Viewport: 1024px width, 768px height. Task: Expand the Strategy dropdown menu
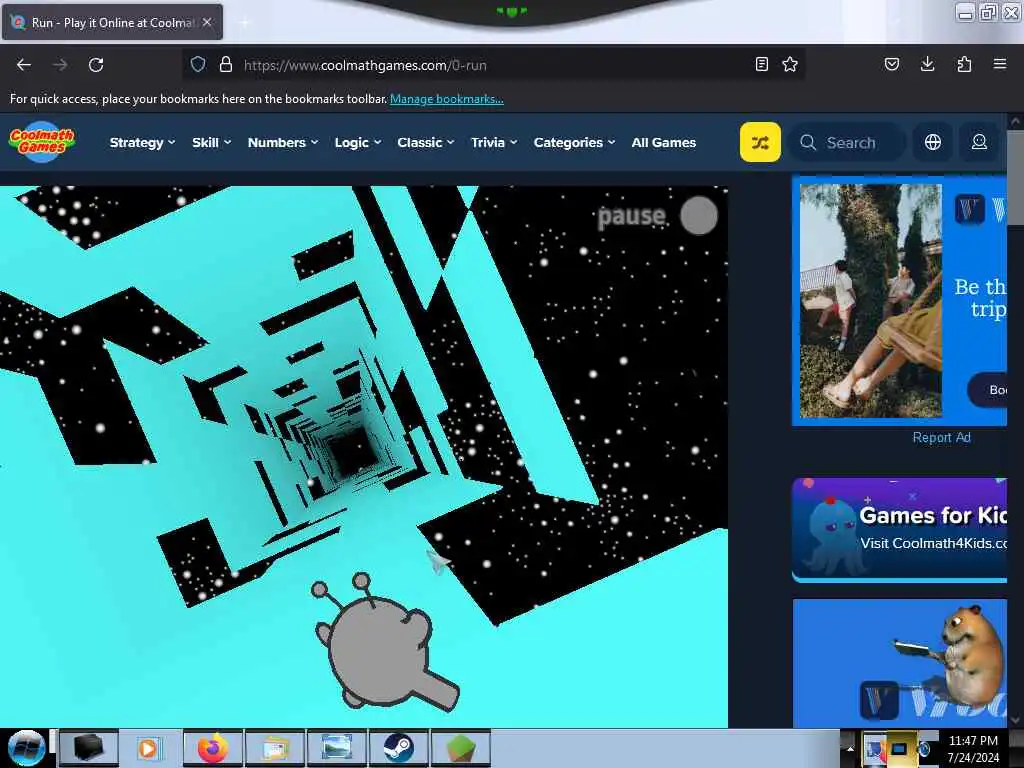142,142
